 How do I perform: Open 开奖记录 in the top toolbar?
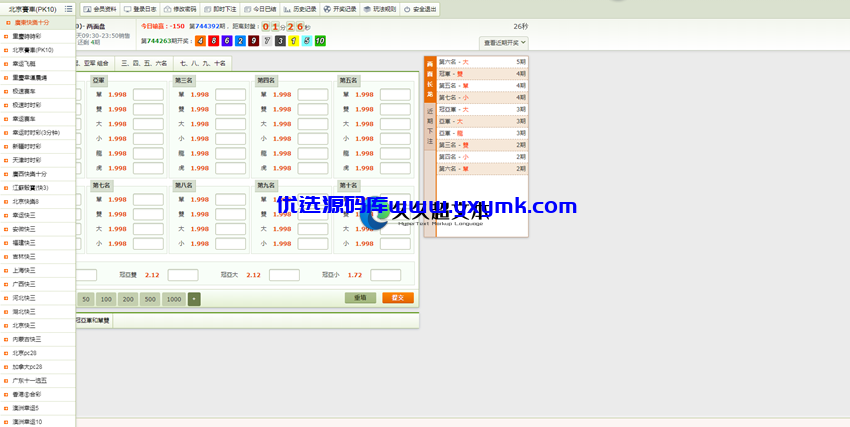tap(340, 9)
